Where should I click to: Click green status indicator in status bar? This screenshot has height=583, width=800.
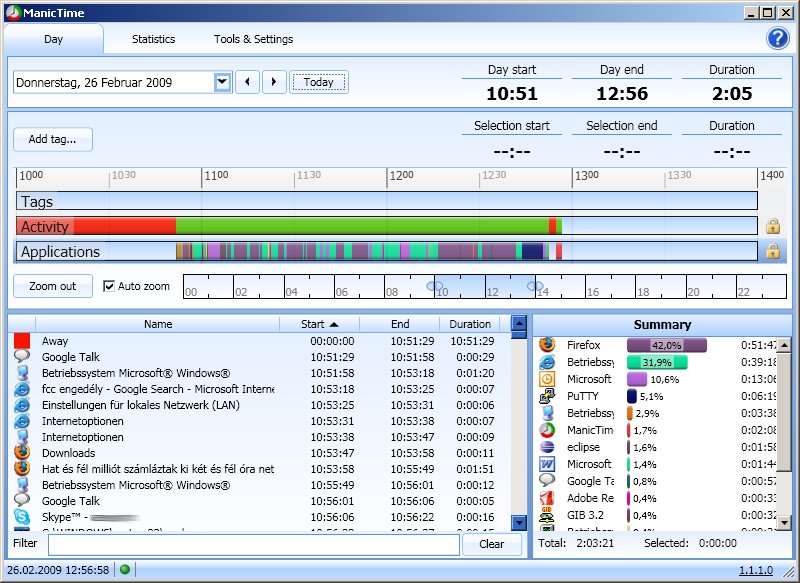tap(124, 569)
